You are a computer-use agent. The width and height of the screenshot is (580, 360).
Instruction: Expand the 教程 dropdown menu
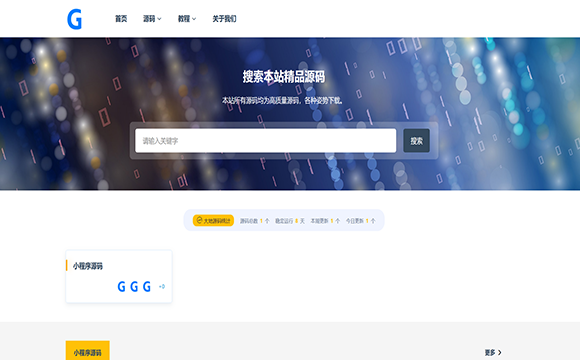[x=187, y=18]
